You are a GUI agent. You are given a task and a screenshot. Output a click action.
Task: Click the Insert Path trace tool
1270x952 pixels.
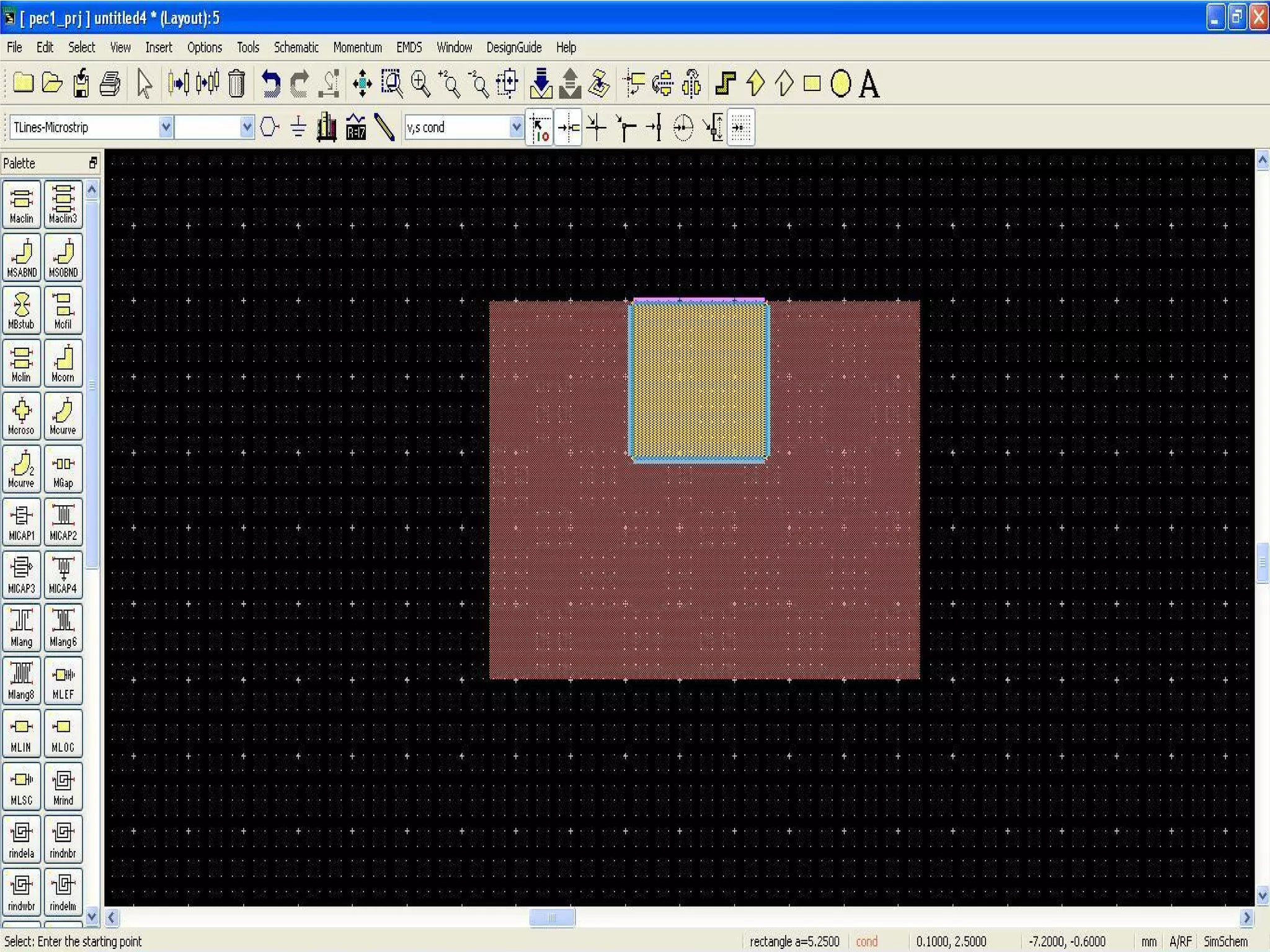click(725, 84)
